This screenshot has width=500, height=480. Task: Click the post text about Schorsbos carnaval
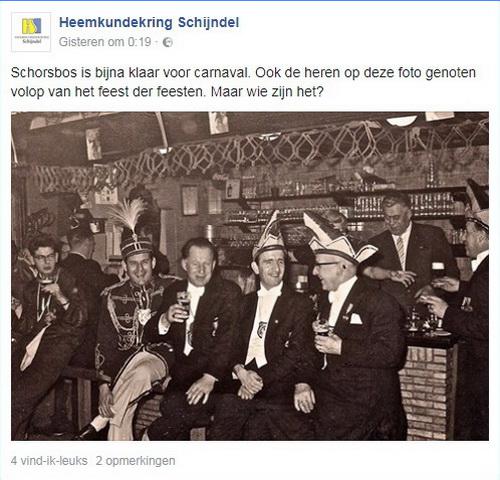[243, 82]
